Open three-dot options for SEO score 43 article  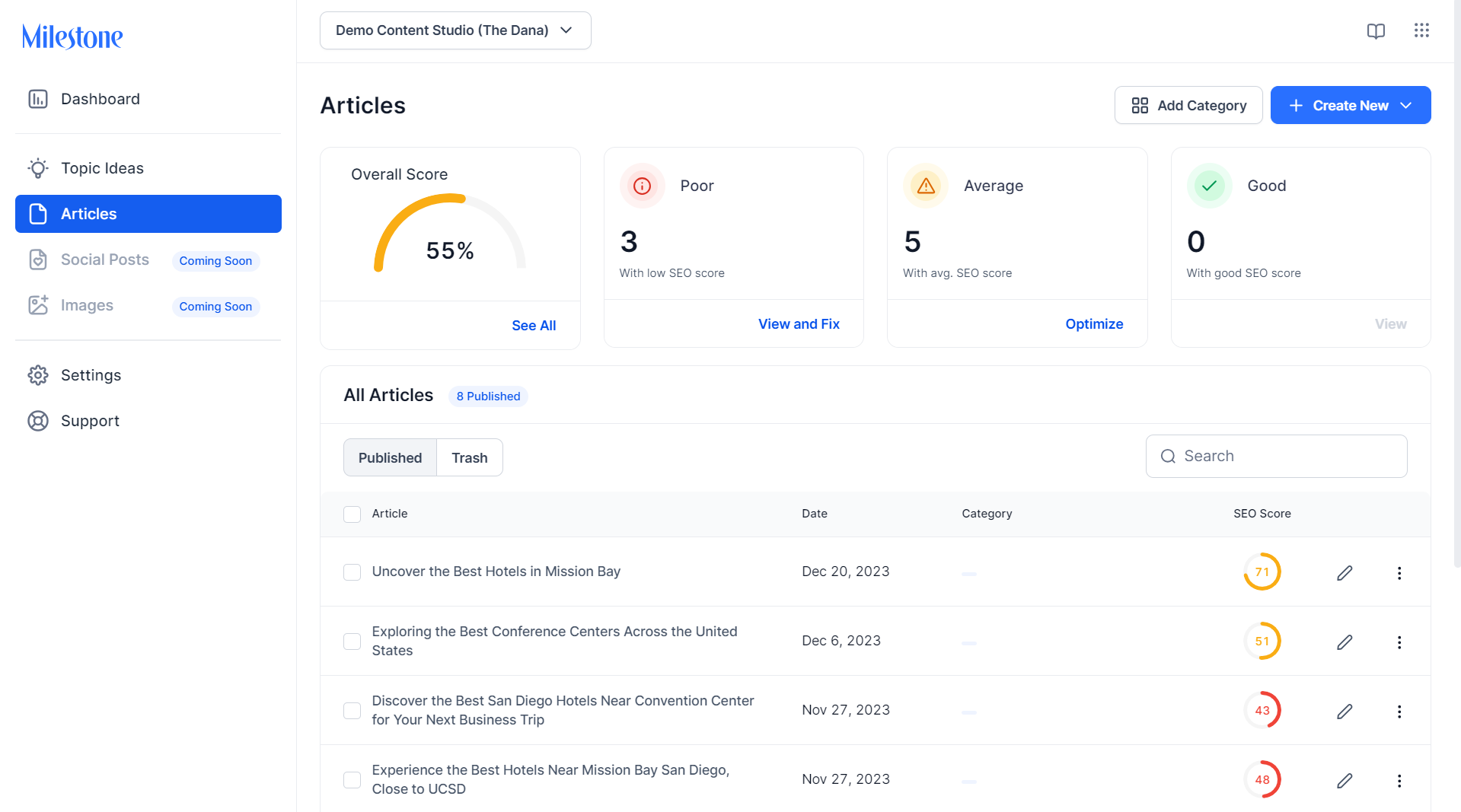[1399, 712]
